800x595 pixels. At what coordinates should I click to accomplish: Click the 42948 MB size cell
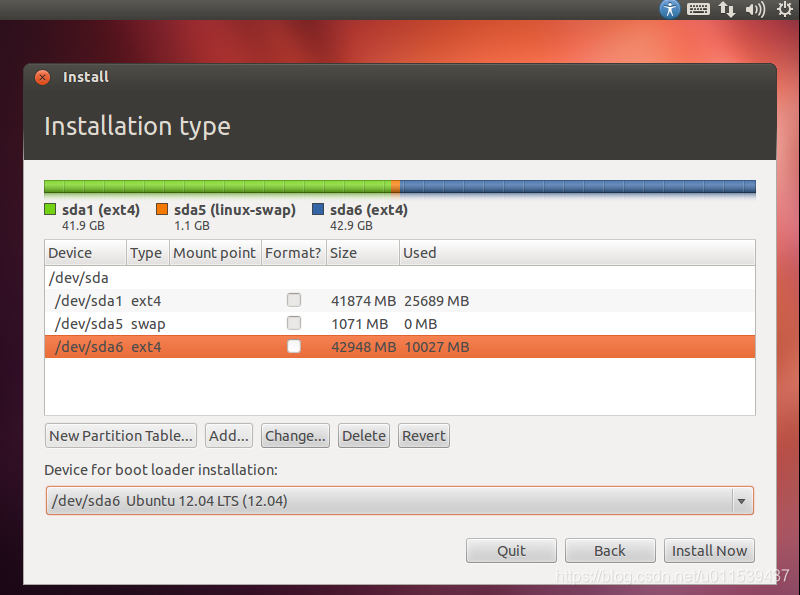click(x=363, y=347)
